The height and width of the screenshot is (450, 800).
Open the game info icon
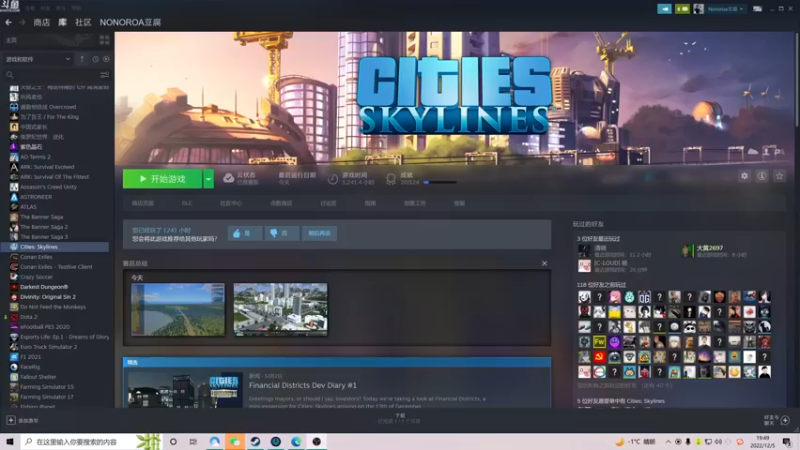[x=762, y=176]
